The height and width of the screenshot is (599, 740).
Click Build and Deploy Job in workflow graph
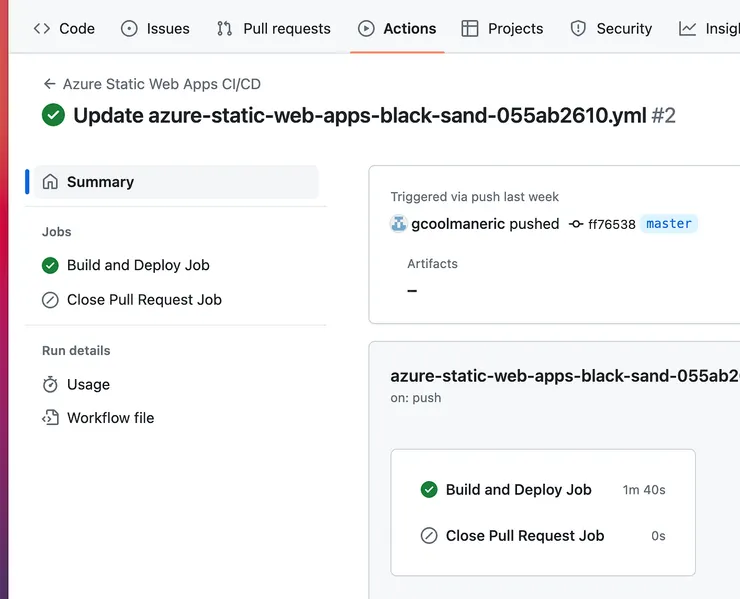click(x=518, y=490)
